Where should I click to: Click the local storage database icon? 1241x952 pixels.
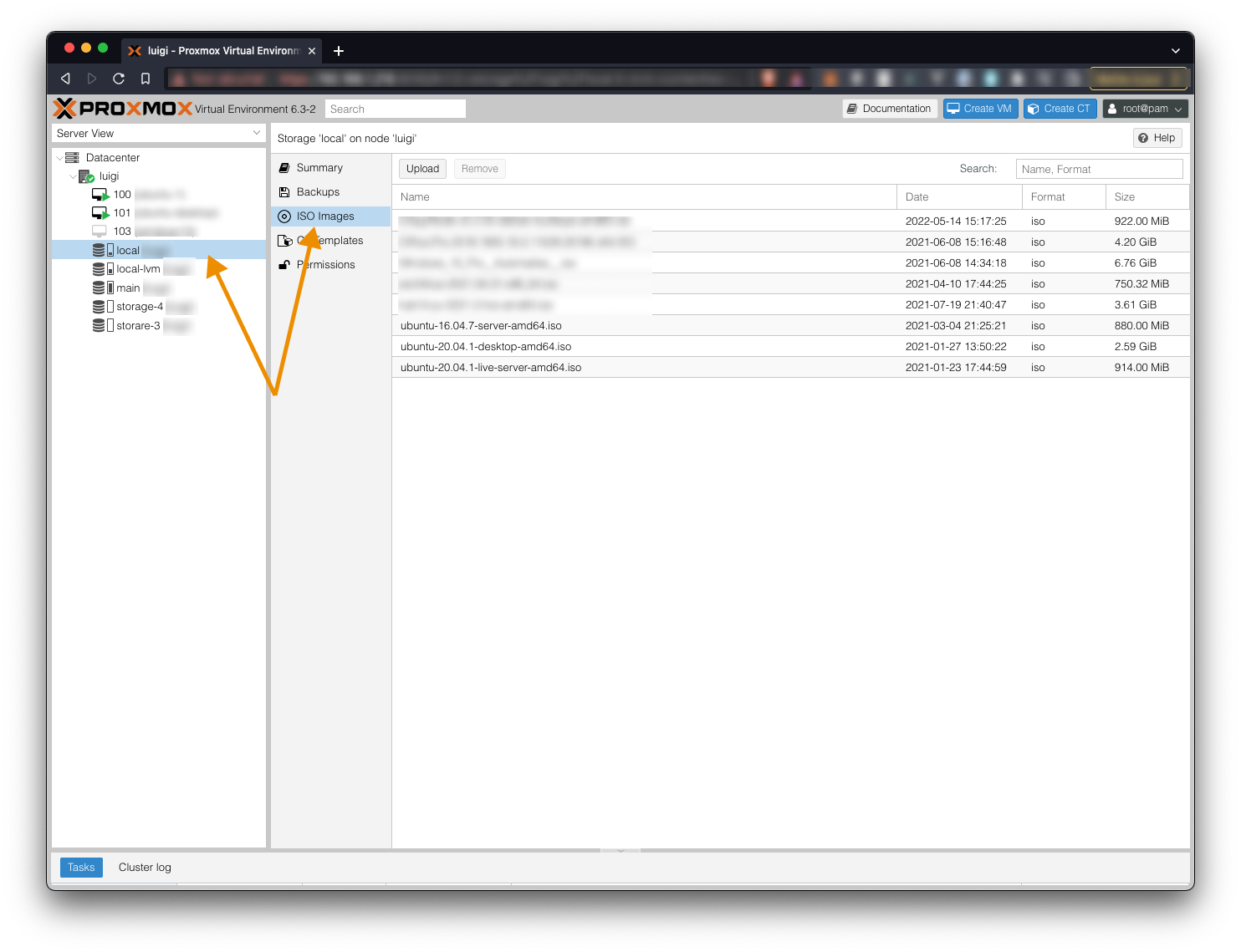click(x=103, y=251)
